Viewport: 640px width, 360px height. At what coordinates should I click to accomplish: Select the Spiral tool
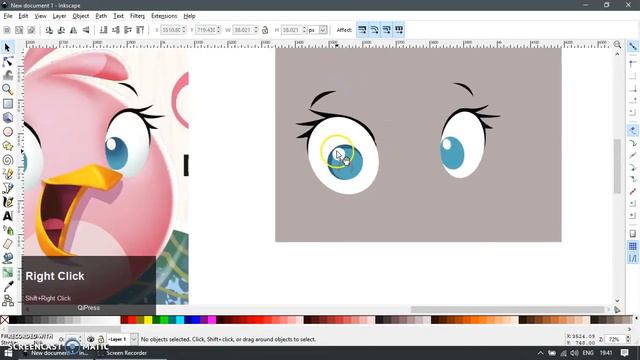click(x=7, y=160)
